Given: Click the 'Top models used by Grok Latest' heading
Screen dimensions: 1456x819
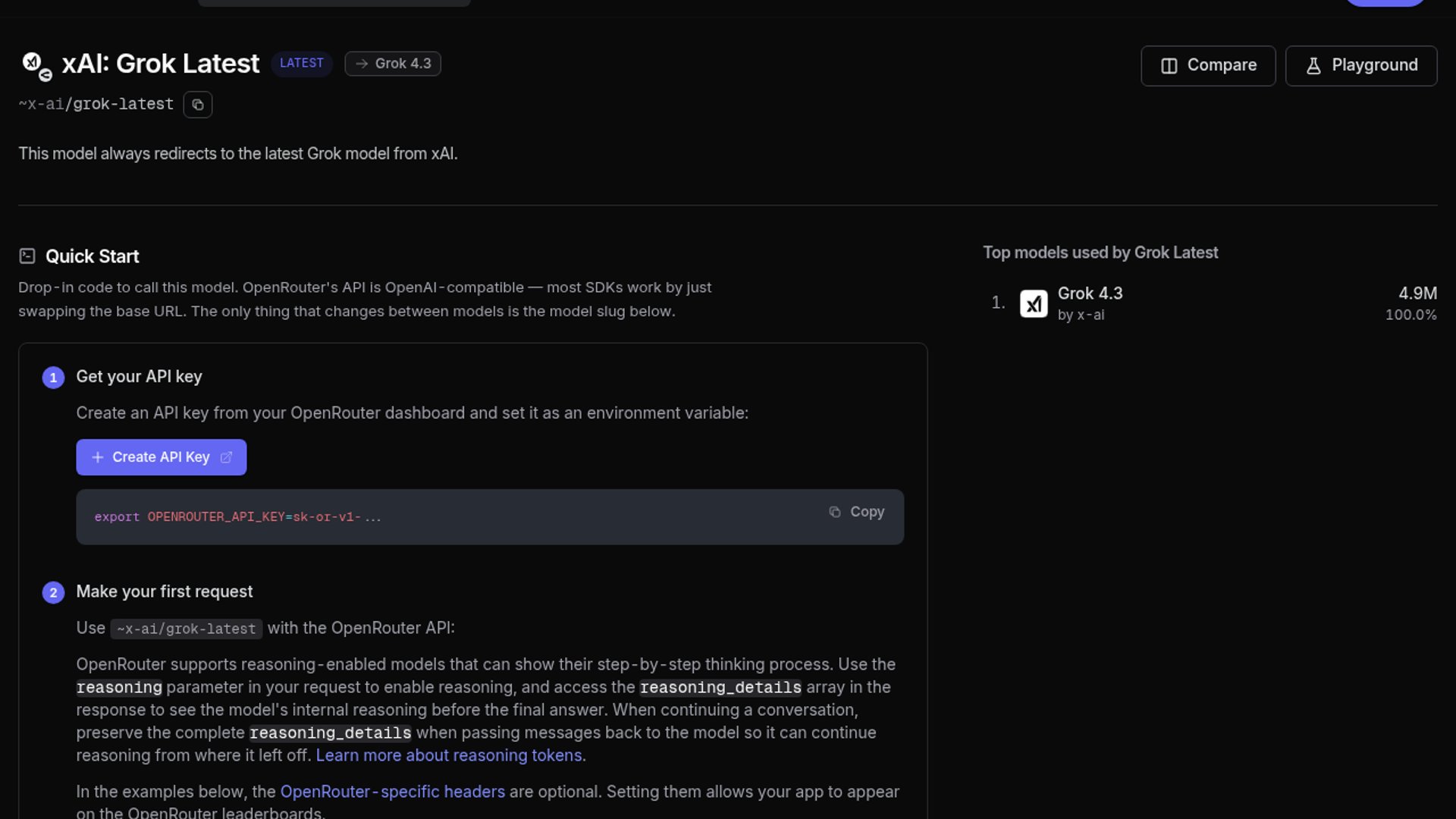Looking at the screenshot, I should (x=1100, y=253).
